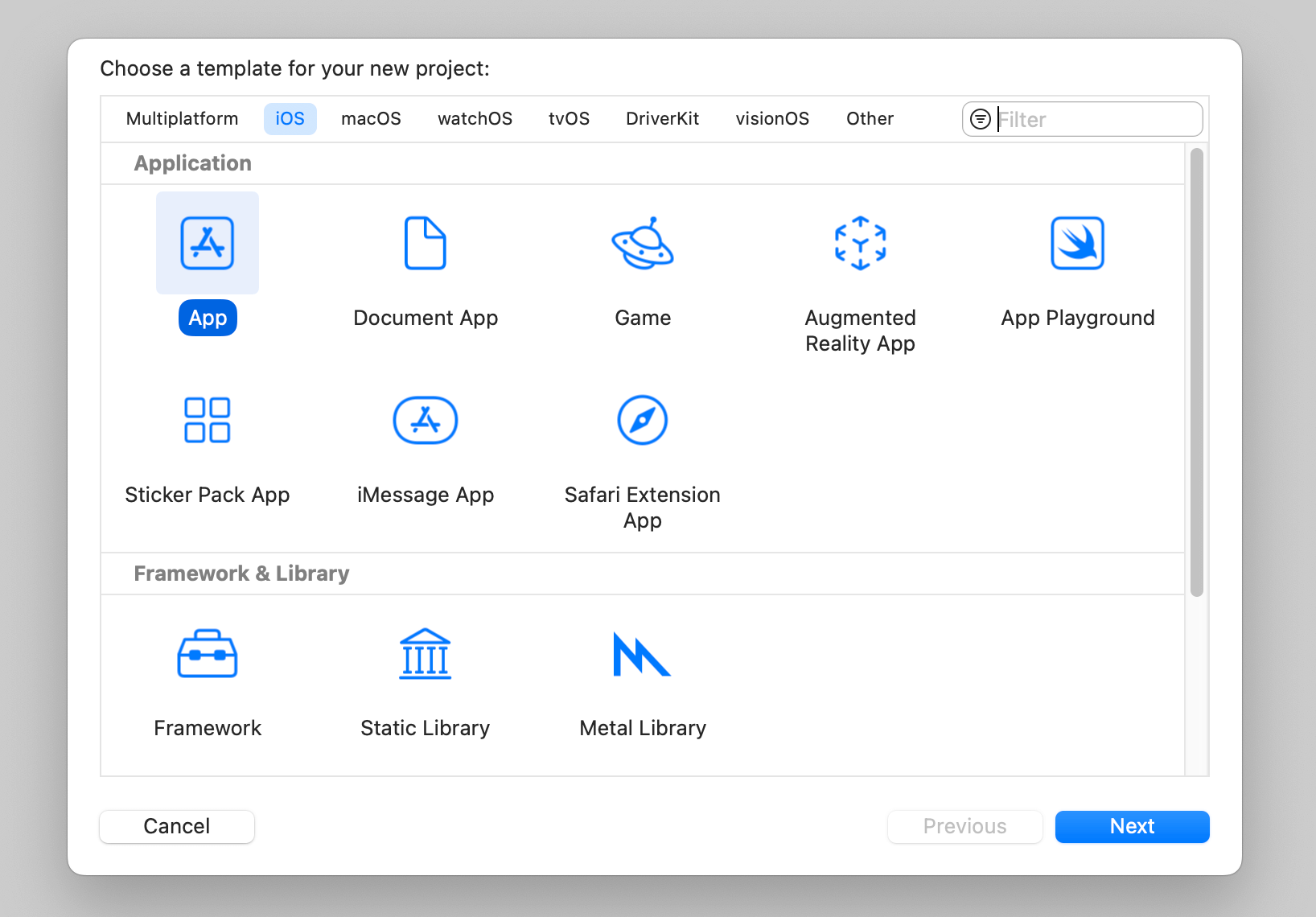Click the filter options icon in search field
The height and width of the screenshot is (917, 1316).
tap(981, 119)
